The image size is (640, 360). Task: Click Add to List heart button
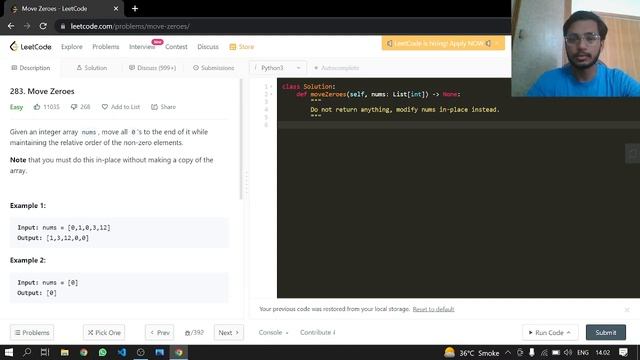point(121,107)
